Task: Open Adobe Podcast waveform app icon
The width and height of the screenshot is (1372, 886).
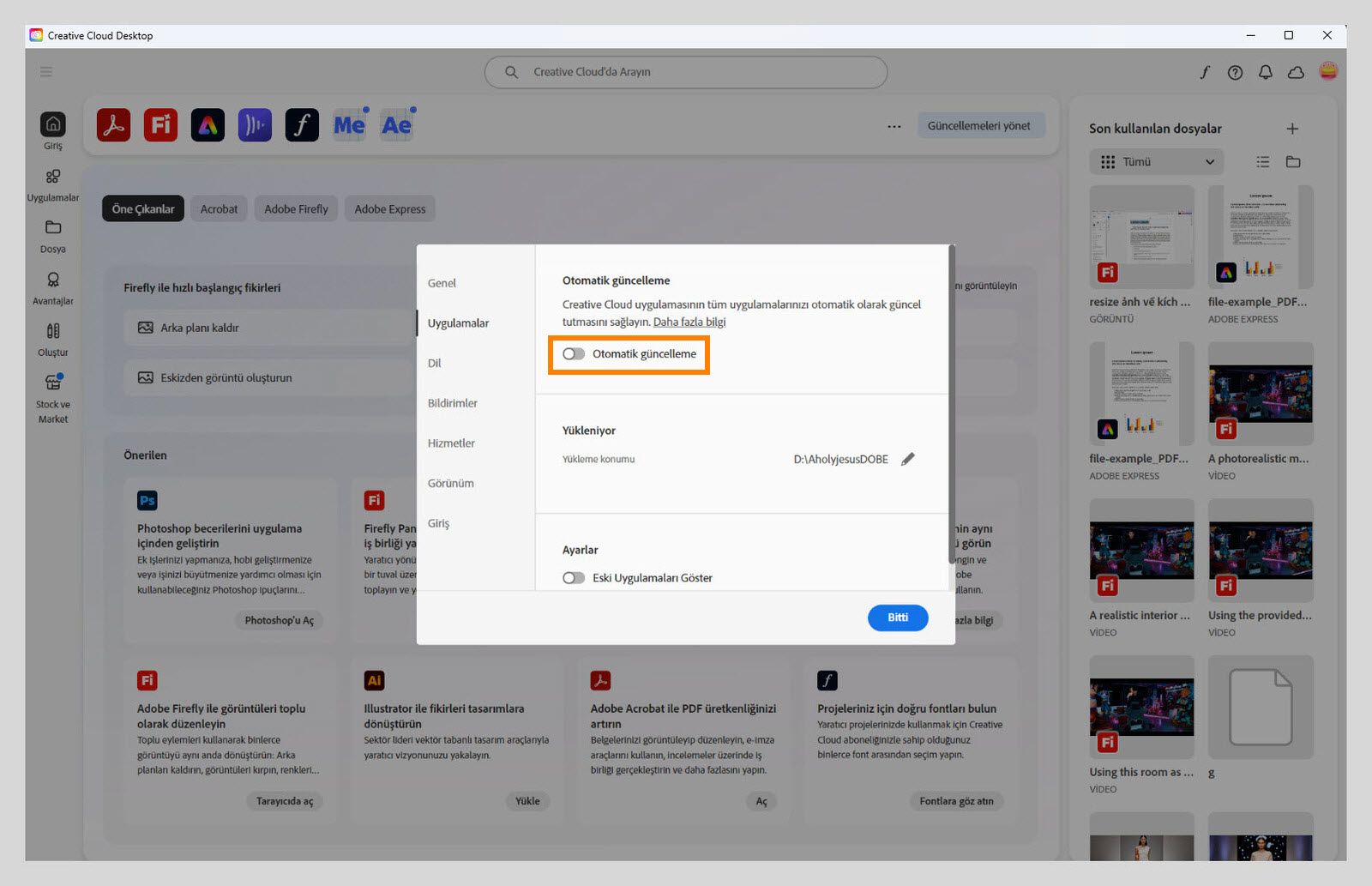Action: [255, 125]
